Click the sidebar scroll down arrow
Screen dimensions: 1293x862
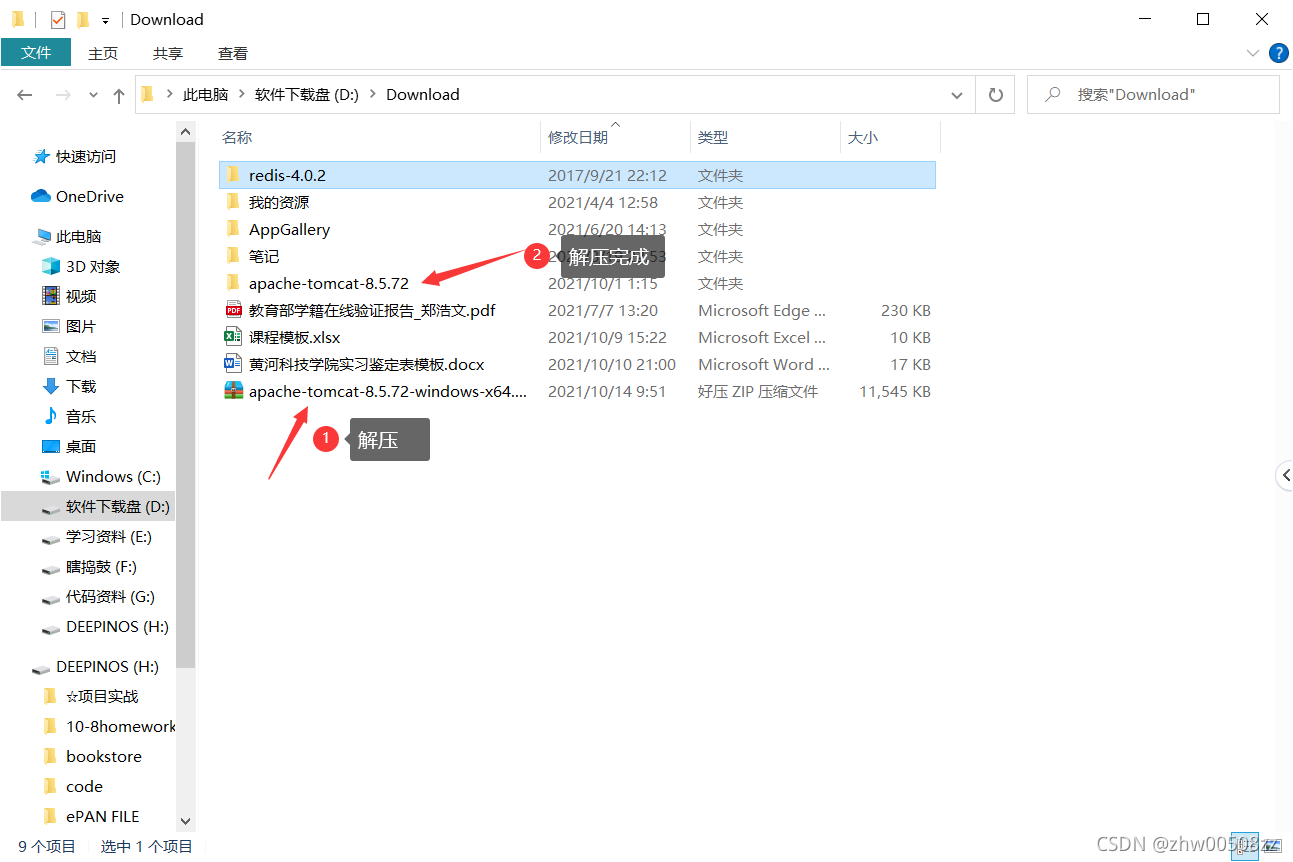[x=185, y=820]
